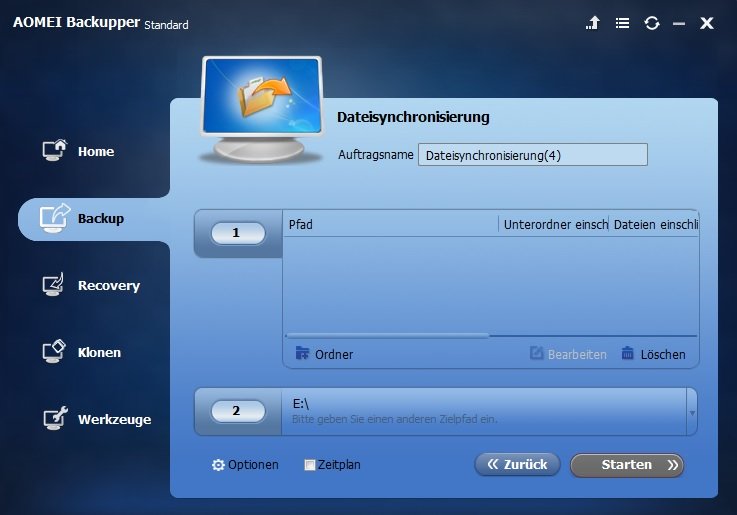Viewport: 737px width, 515px height.
Task: Click the Backup monitor arrow icon
Action: click(55, 218)
